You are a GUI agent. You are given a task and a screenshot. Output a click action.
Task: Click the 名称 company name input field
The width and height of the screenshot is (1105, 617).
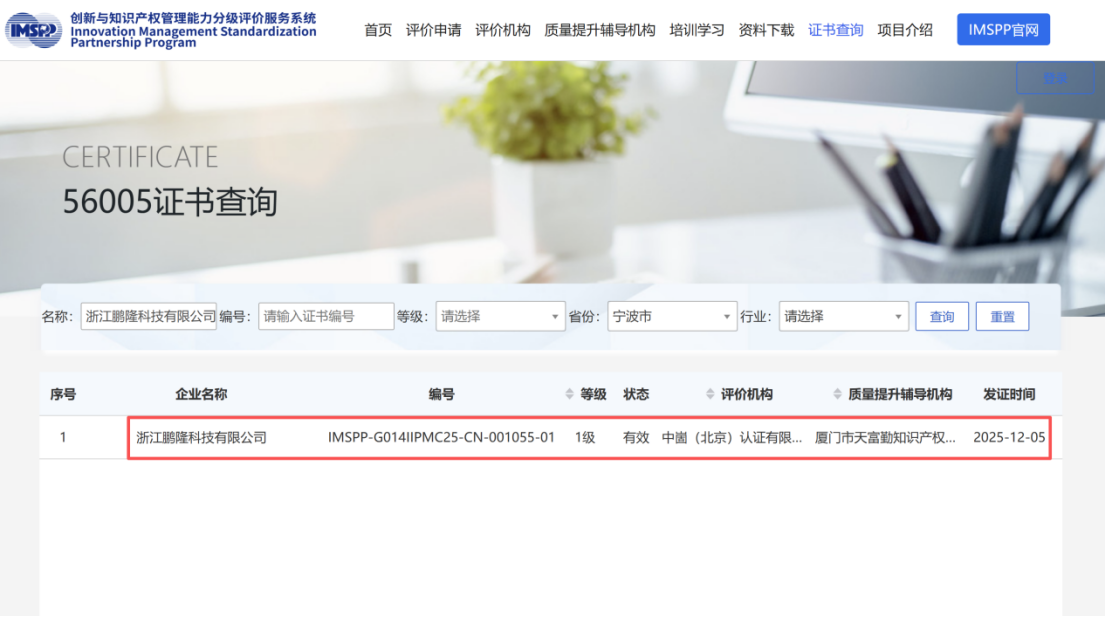click(149, 316)
